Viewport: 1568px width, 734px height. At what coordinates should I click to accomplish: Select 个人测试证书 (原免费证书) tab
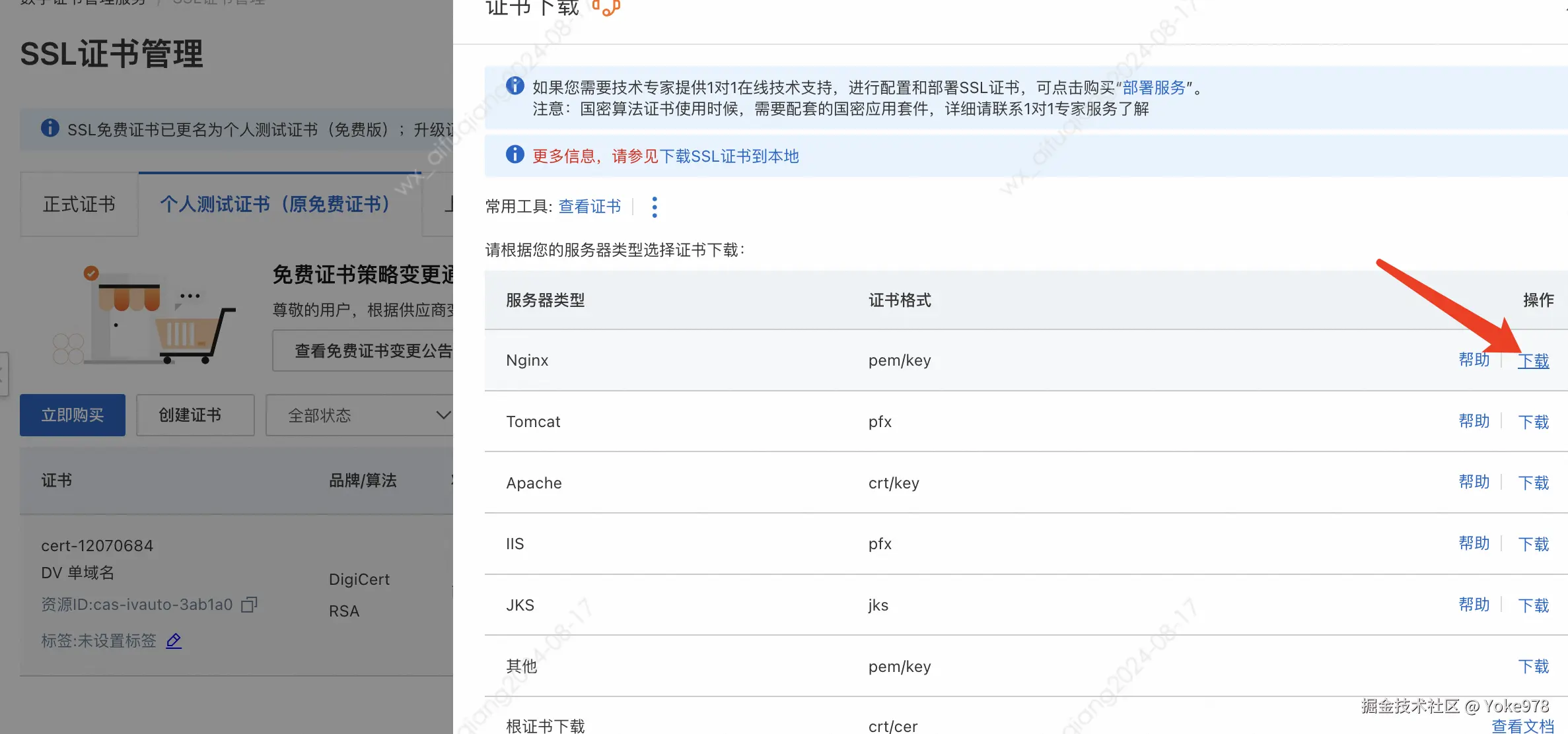point(275,205)
